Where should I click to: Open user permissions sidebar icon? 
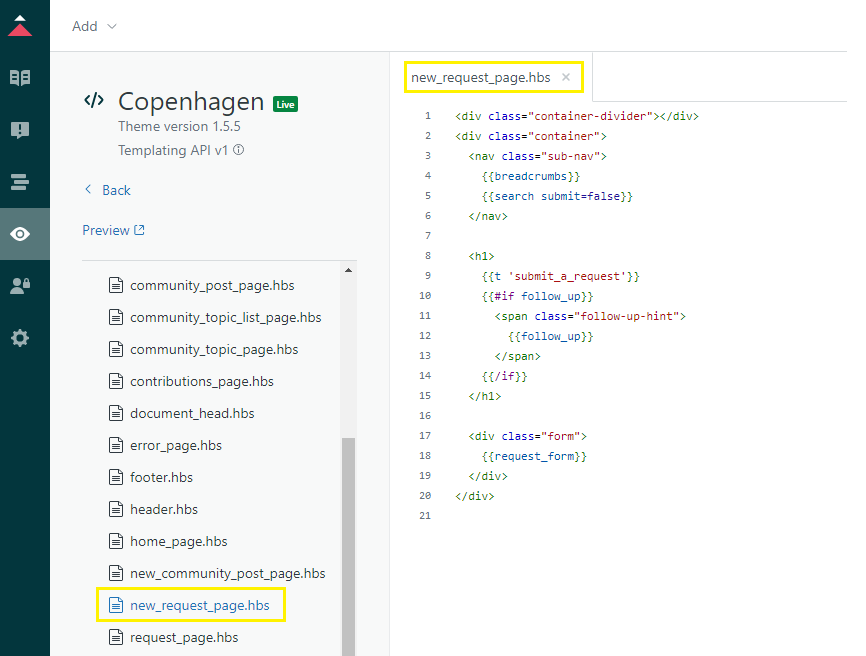point(20,286)
